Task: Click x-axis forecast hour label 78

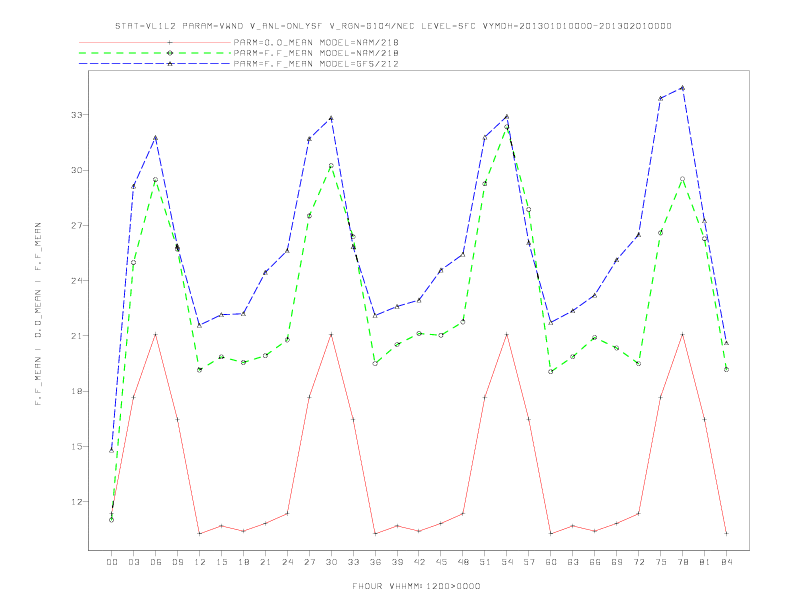Action: tap(682, 562)
